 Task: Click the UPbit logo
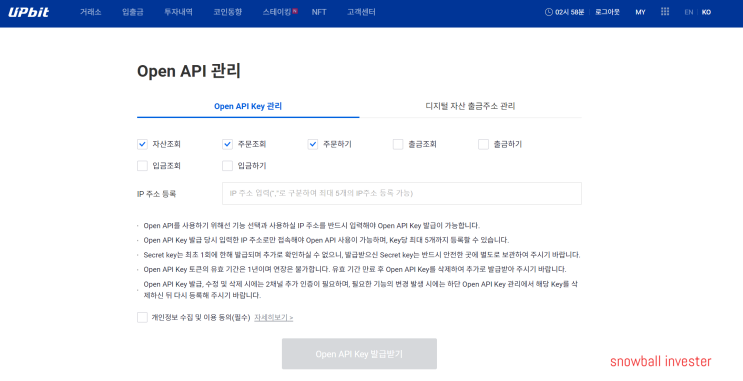pyautogui.click(x=28, y=12)
